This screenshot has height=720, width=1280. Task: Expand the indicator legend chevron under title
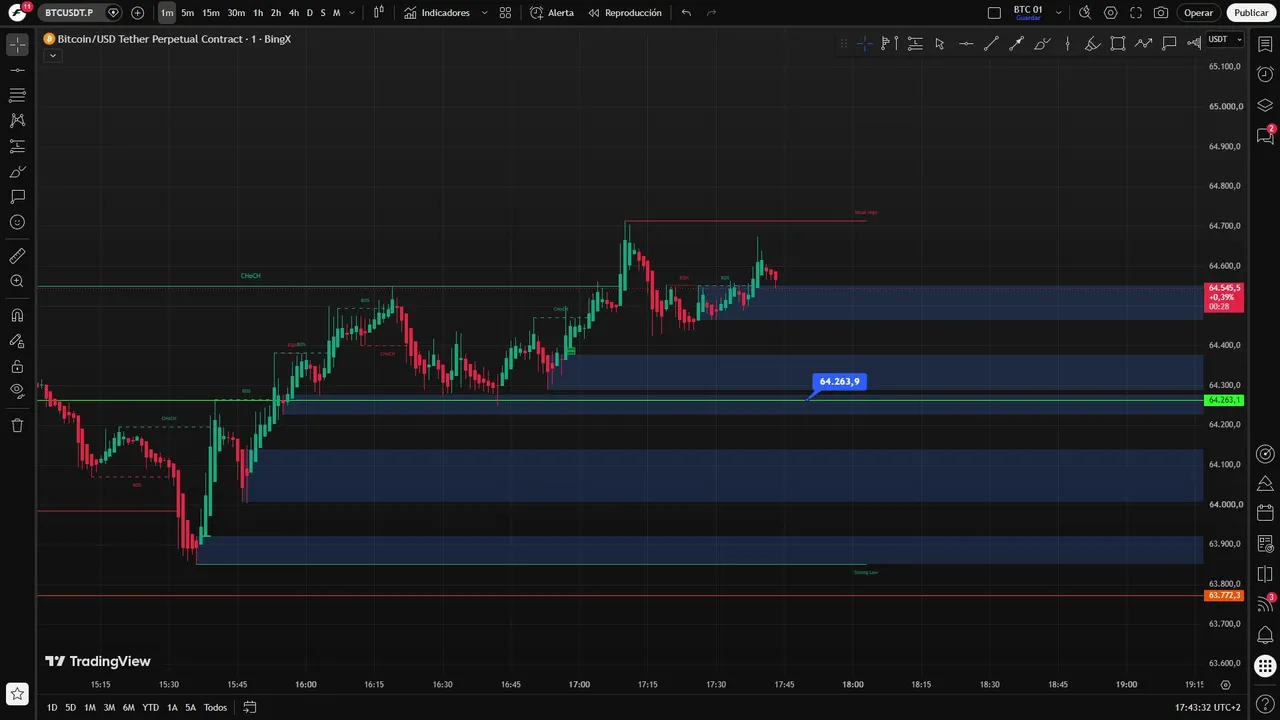click(x=52, y=56)
